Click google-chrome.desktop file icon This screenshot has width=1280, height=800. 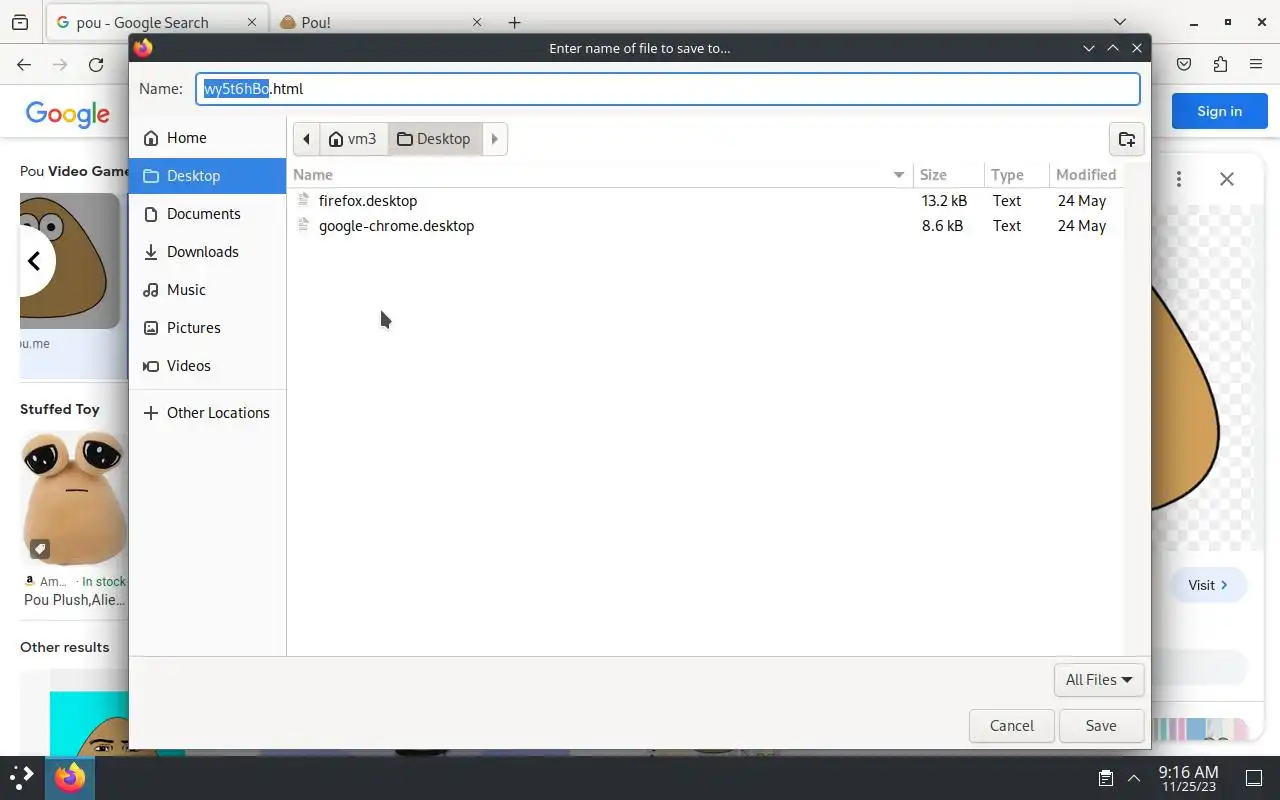click(304, 225)
